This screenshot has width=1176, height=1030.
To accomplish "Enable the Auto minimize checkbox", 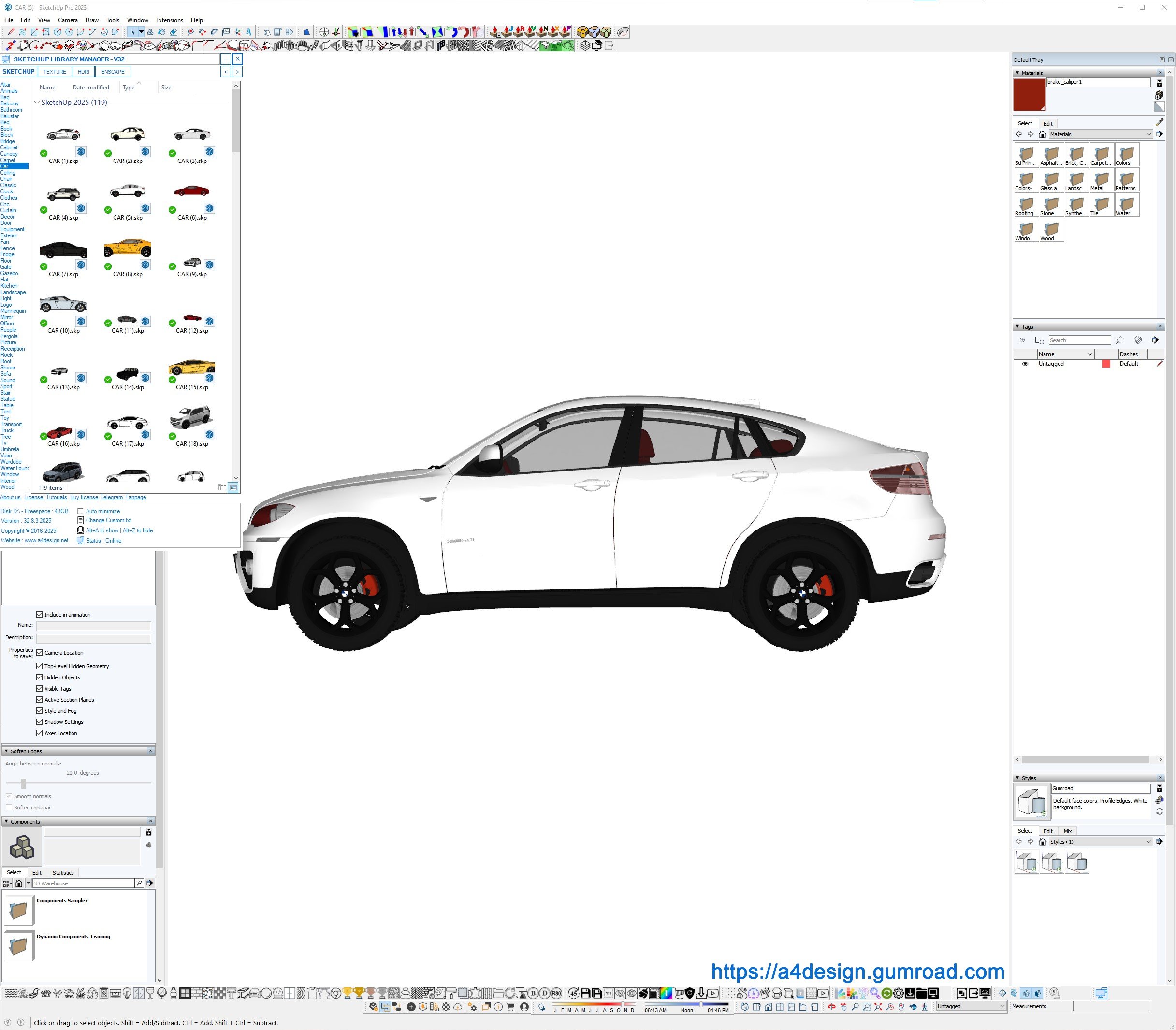I will click(x=80, y=511).
